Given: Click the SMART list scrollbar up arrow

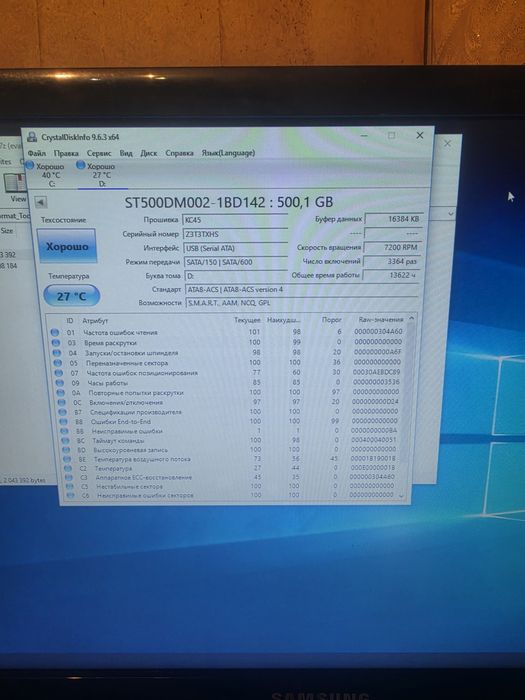Looking at the screenshot, I should [x=412, y=318].
